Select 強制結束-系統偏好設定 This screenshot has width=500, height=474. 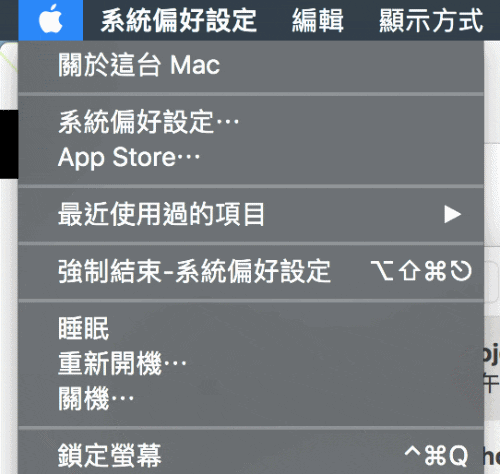pyautogui.click(x=251, y=271)
